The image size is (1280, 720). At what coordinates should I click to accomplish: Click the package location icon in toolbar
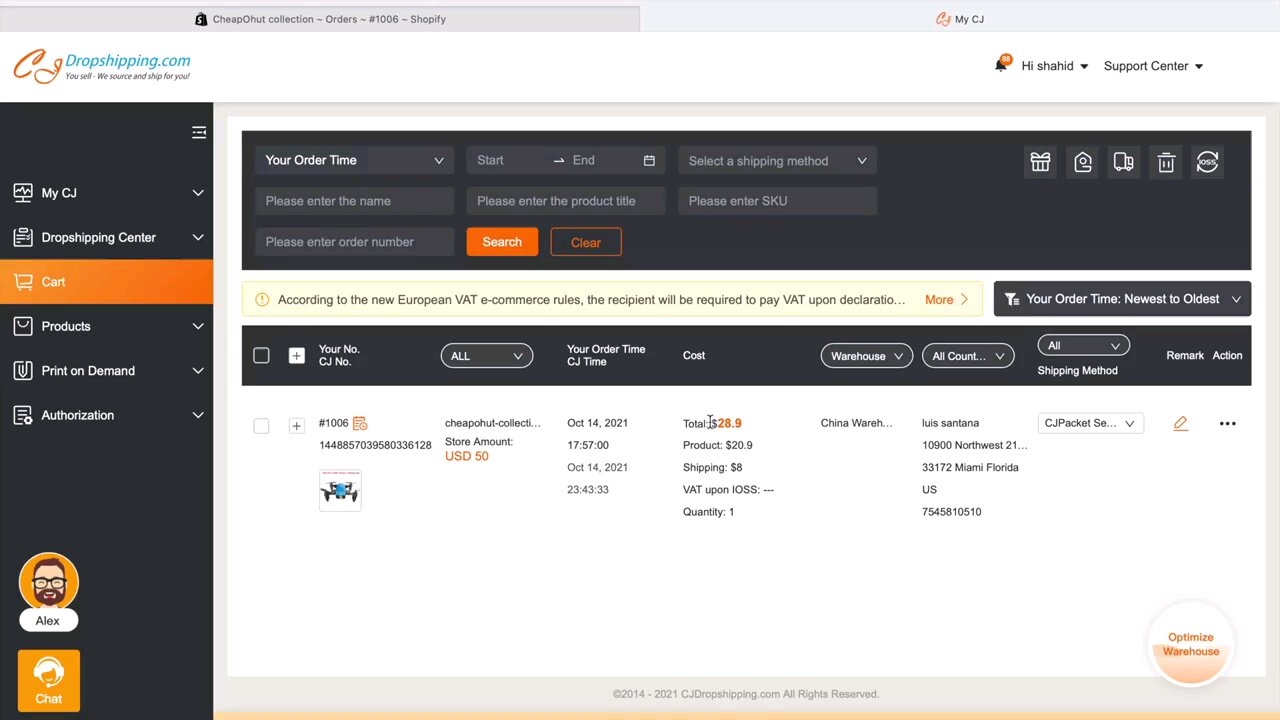tap(1083, 162)
